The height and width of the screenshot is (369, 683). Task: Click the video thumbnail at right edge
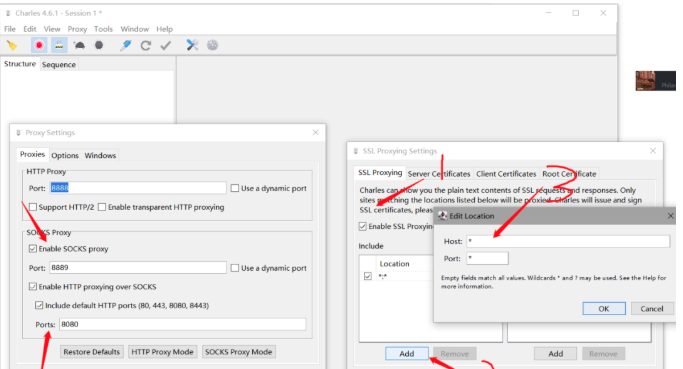click(x=656, y=81)
